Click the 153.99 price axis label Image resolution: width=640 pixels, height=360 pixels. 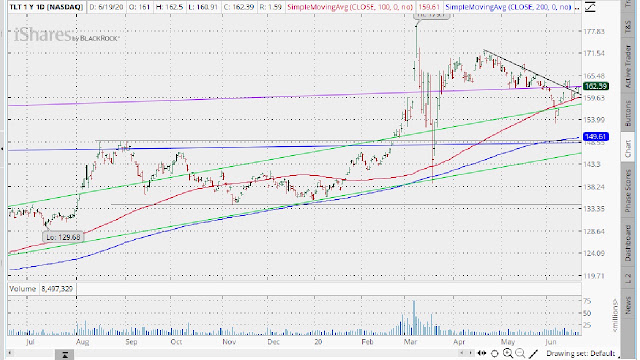tap(594, 120)
